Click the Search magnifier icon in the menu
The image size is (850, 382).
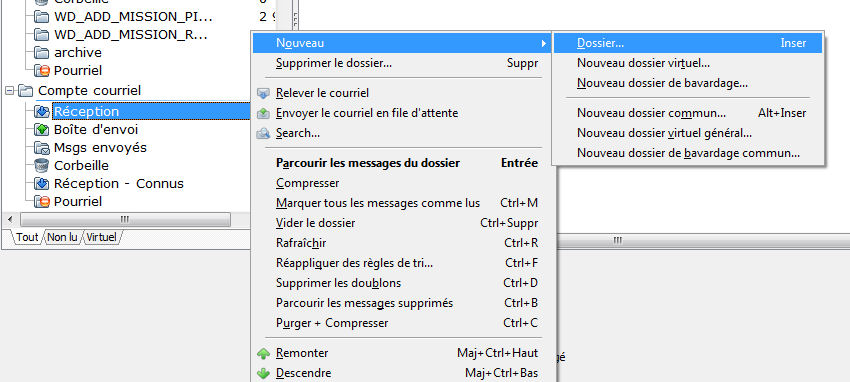(263, 133)
